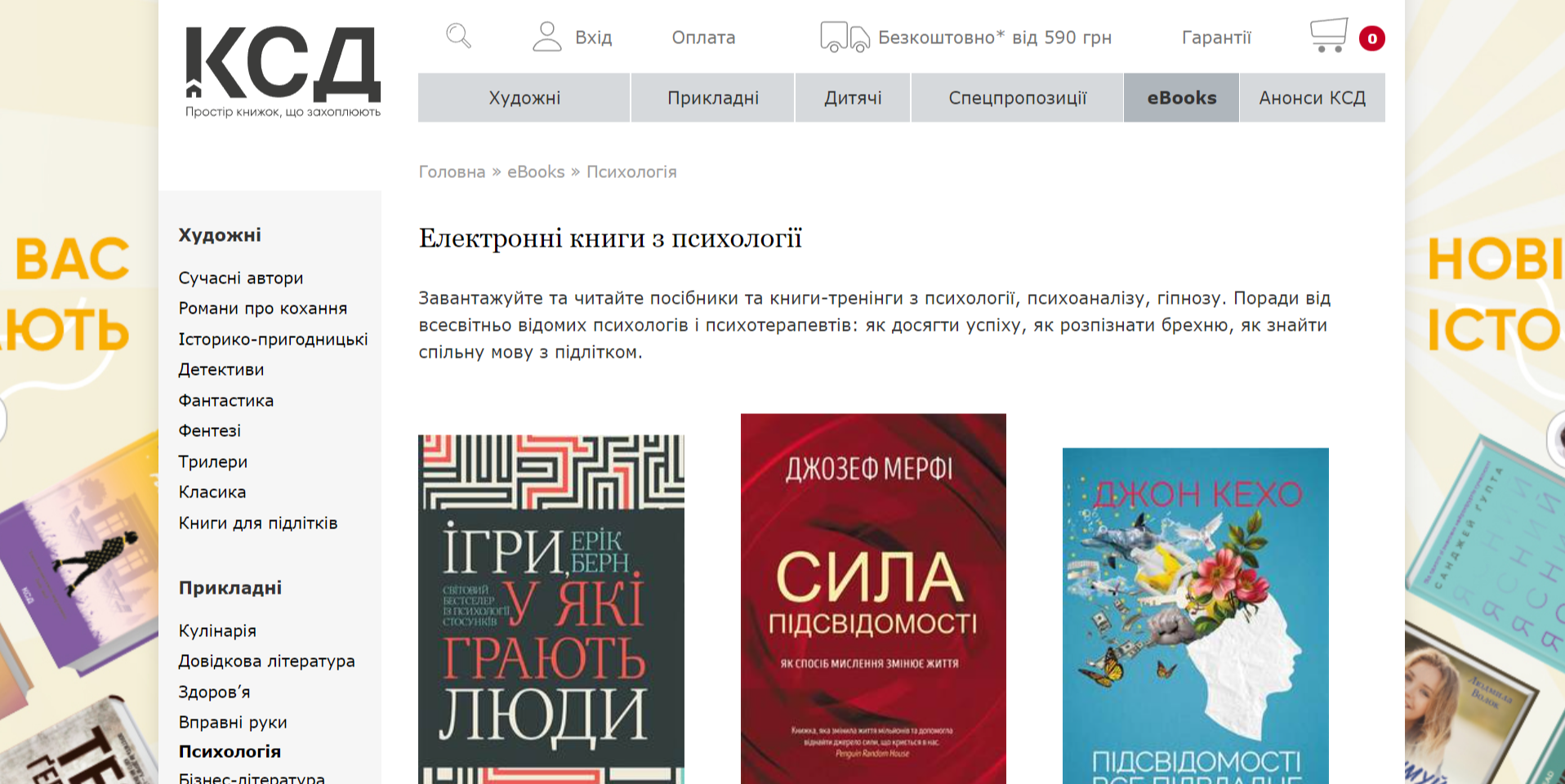Select Детективи in sidebar
The width and height of the screenshot is (1565, 784).
[x=221, y=370]
